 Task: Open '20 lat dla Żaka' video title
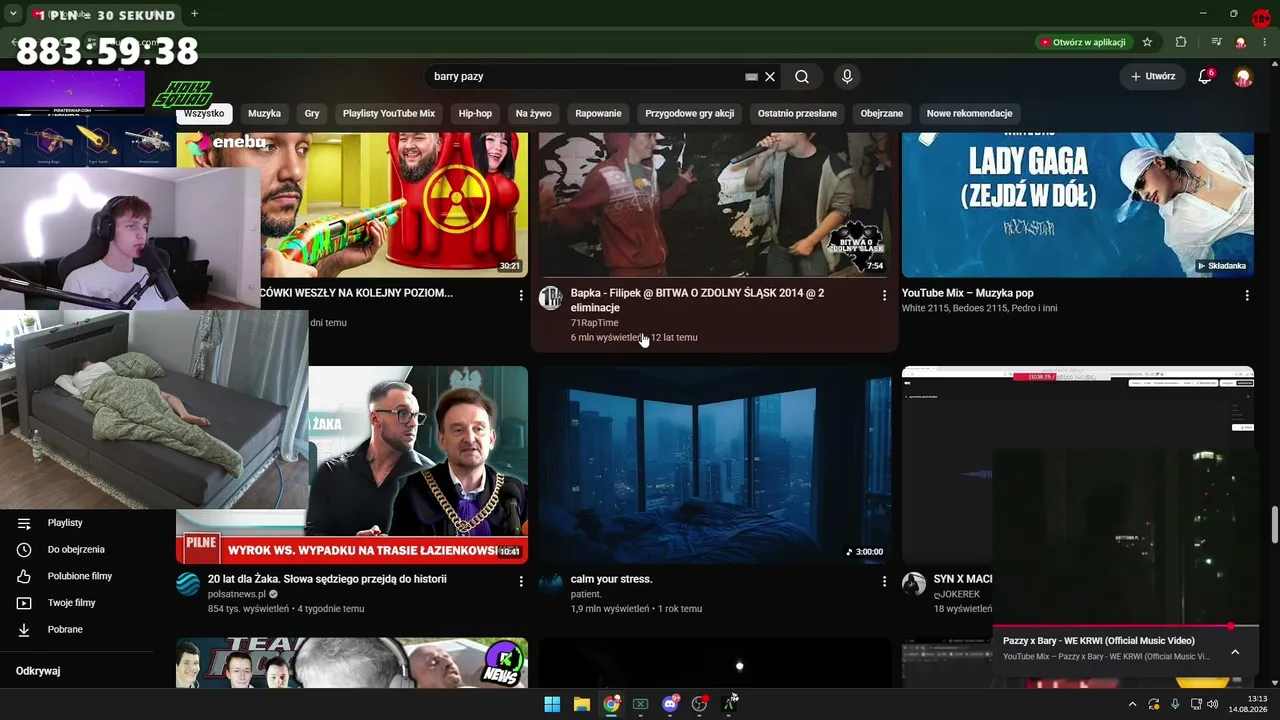click(327, 579)
